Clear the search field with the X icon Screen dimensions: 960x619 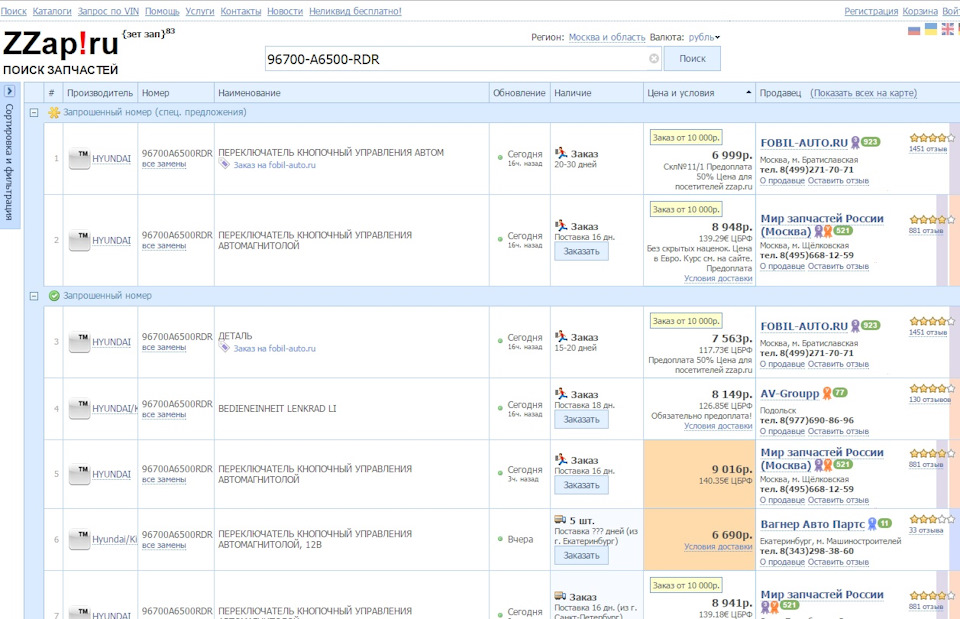pyautogui.click(x=654, y=59)
